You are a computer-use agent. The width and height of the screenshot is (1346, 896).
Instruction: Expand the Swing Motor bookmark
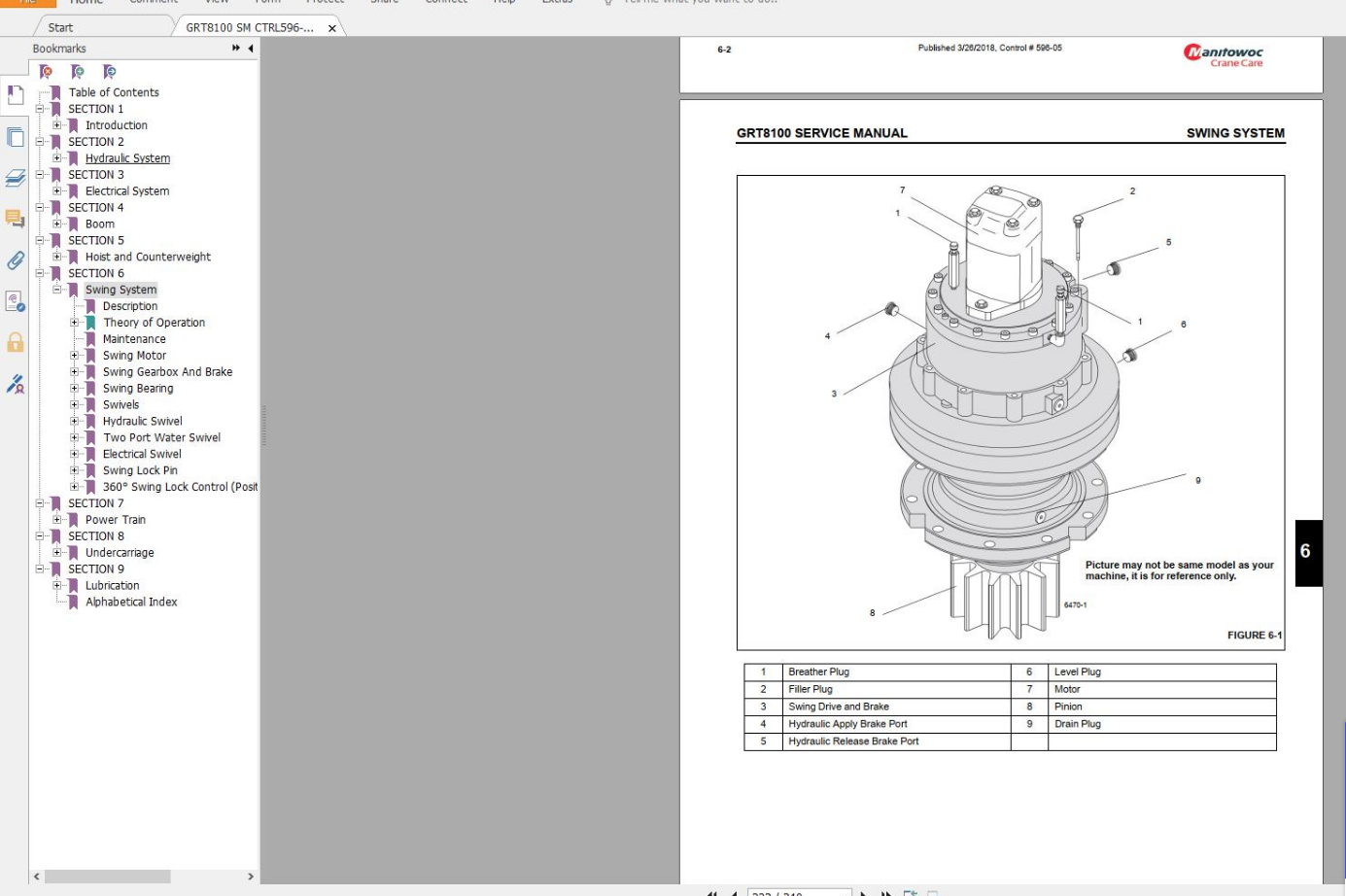click(75, 356)
